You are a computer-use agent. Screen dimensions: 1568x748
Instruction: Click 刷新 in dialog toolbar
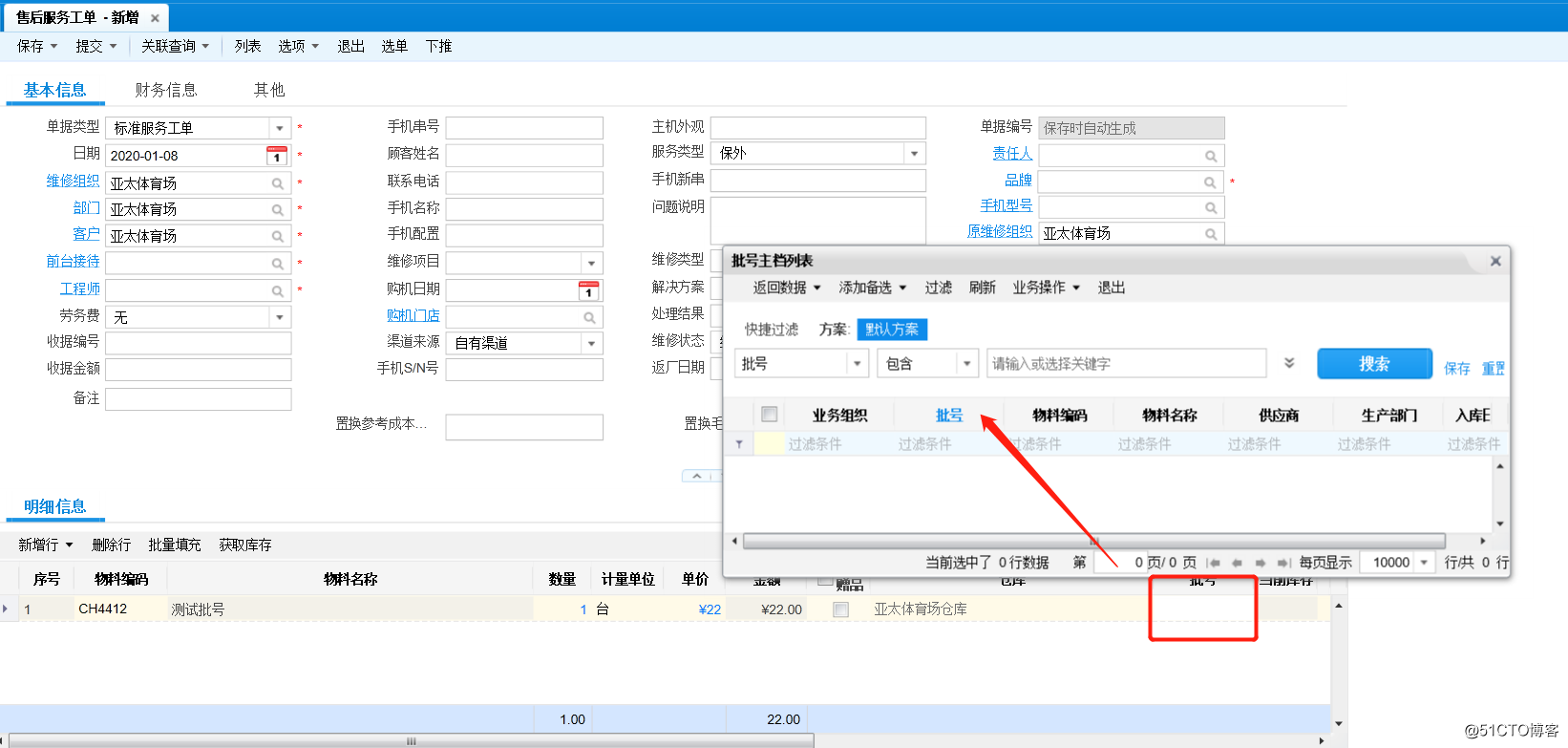(982, 288)
